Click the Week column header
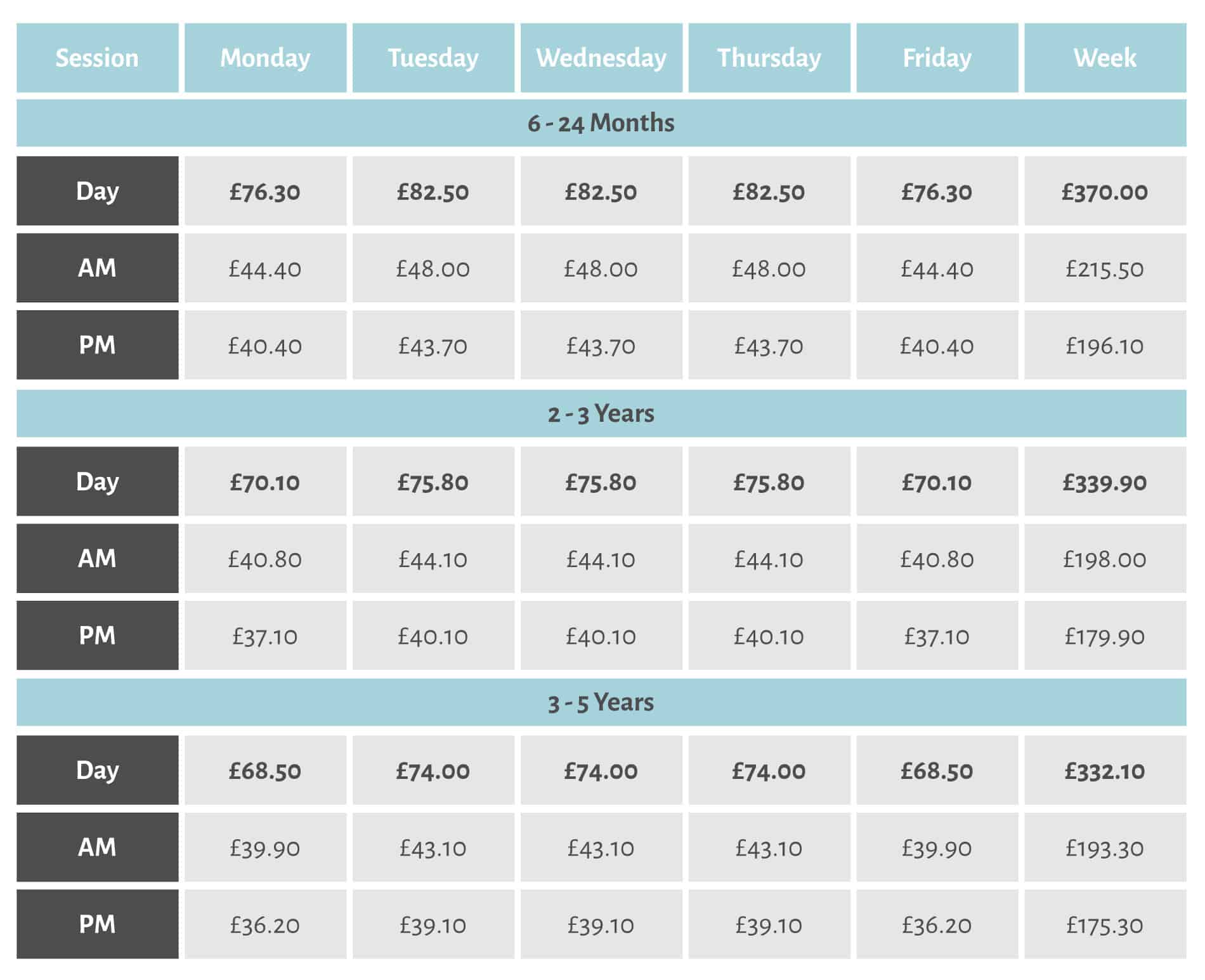 pyautogui.click(x=1105, y=58)
